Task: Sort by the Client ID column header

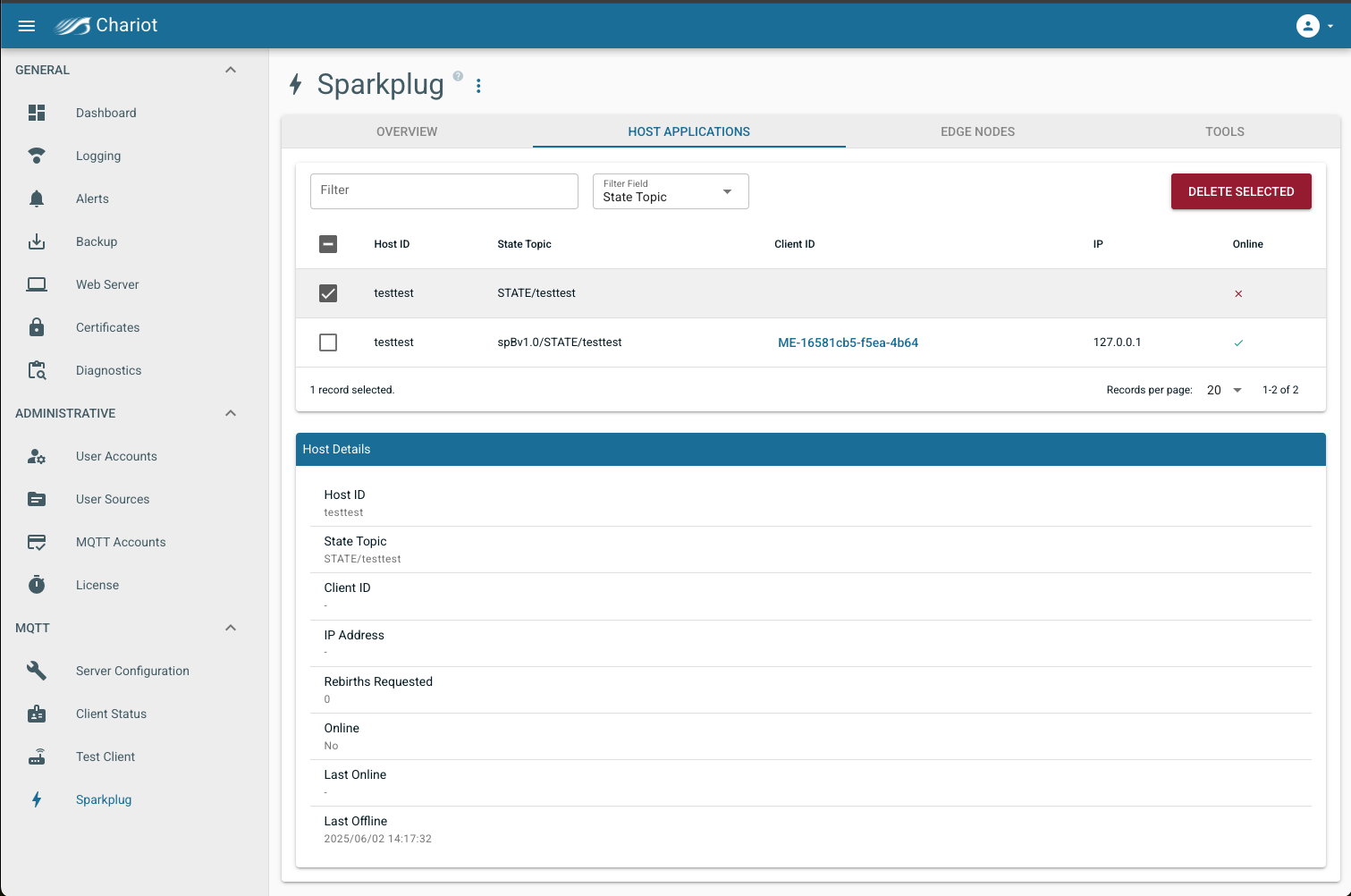Action: (x=794, y=244)
